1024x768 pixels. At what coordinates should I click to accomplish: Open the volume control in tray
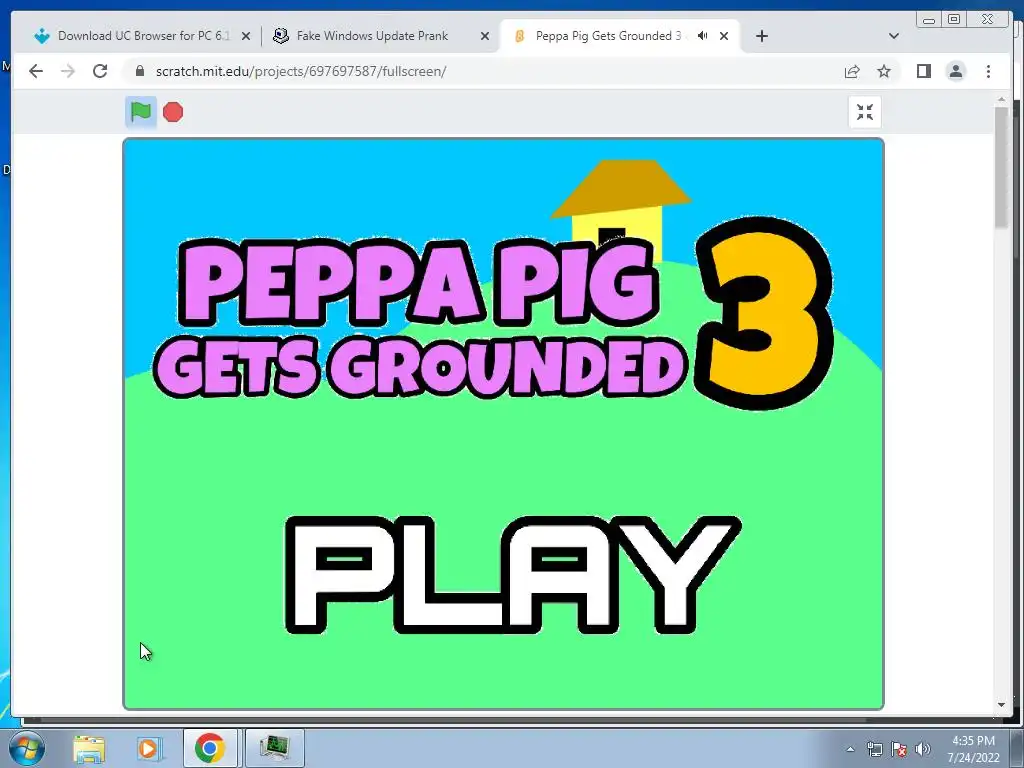[x=923, y=749]
